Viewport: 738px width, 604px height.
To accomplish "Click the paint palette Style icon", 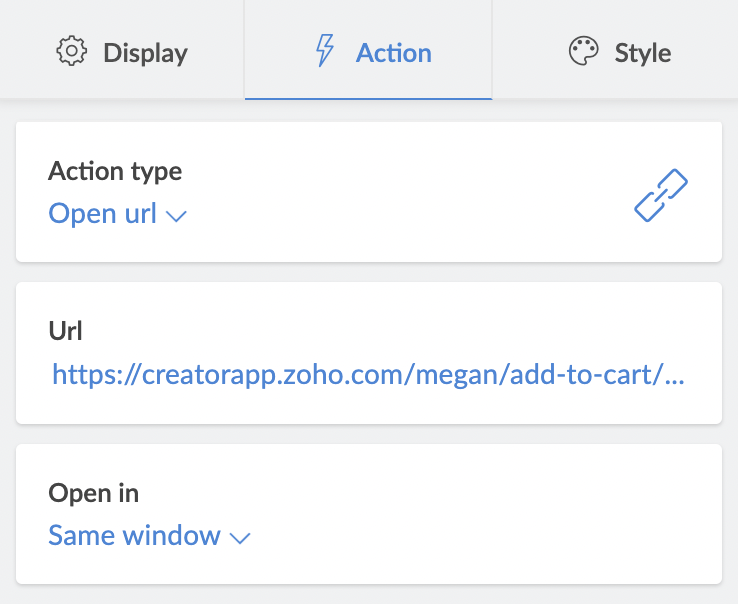I will [584, 51].
